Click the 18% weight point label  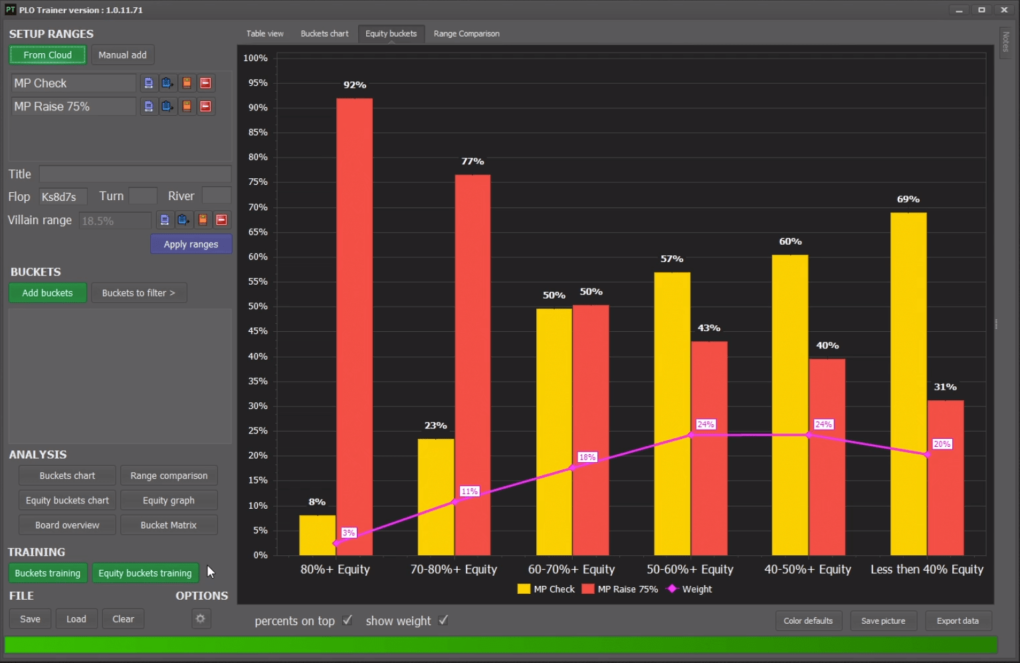pyautogui.click(x=587, y=457)
